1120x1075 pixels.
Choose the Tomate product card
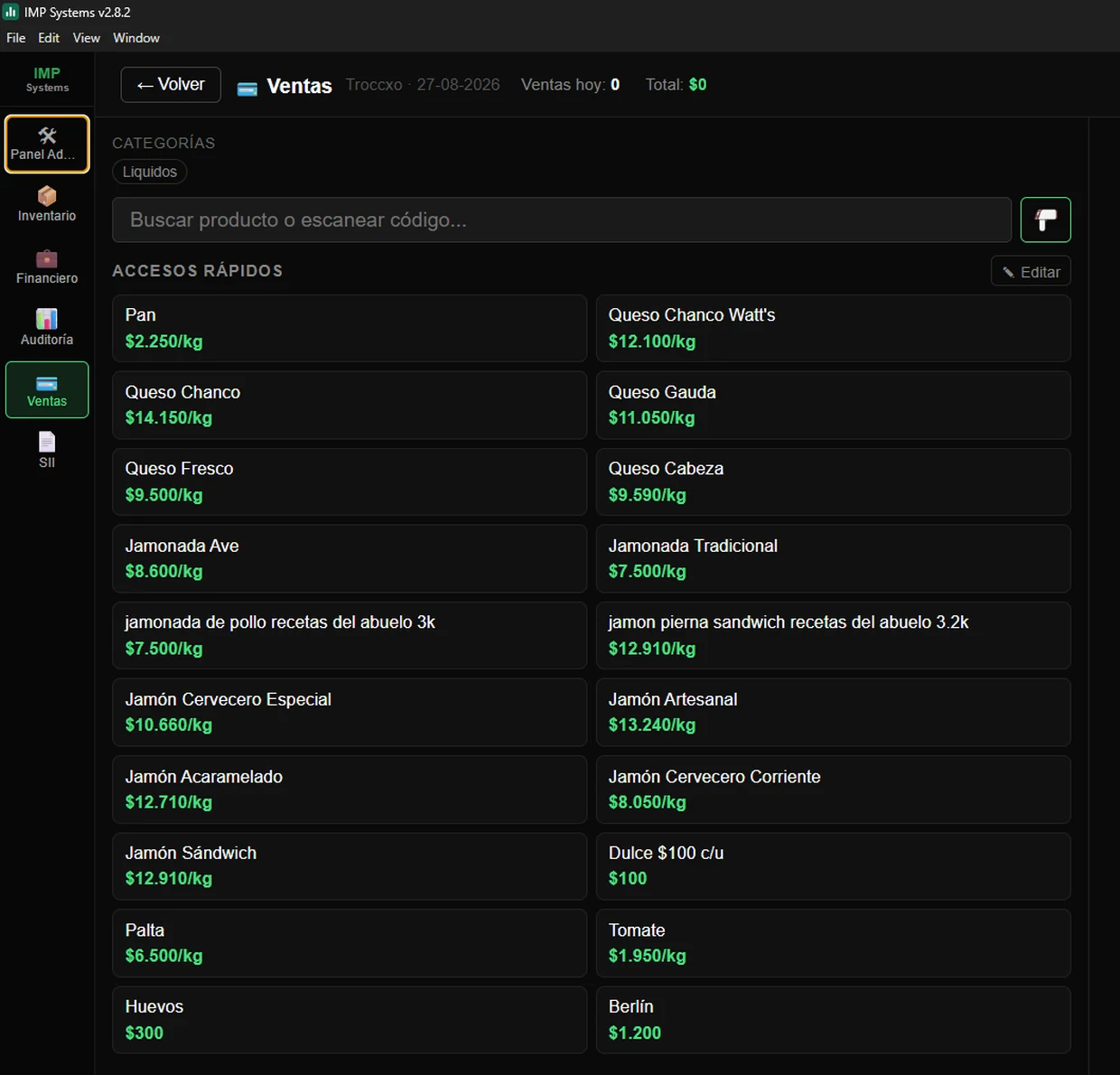pos(833,942)
